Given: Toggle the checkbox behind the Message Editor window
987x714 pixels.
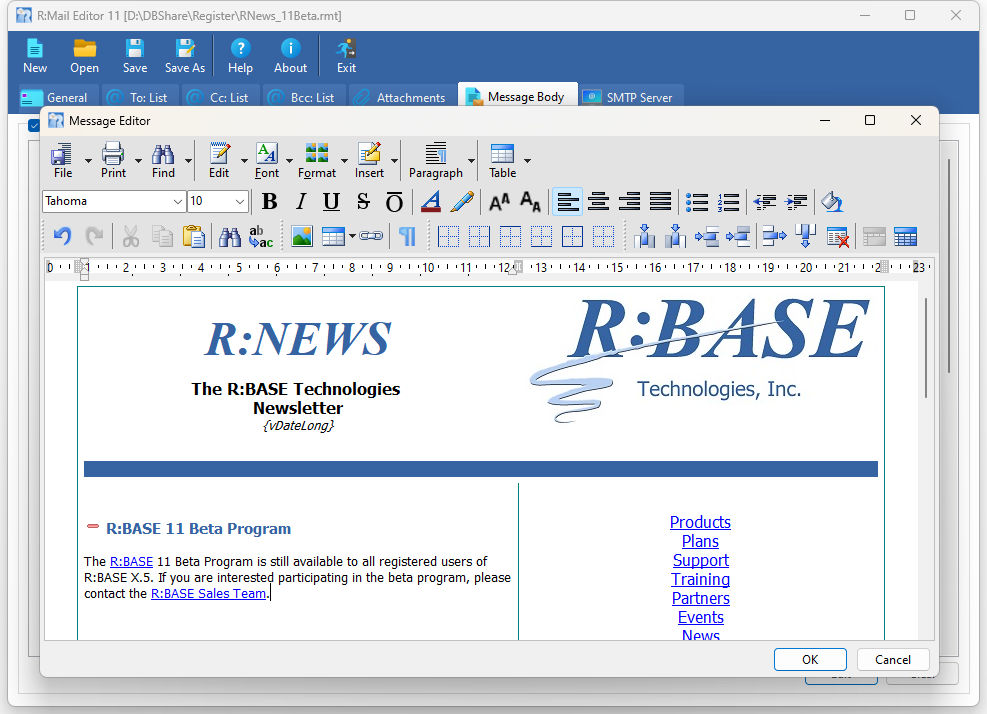Looking at the screenshot, I should (34, 125).
